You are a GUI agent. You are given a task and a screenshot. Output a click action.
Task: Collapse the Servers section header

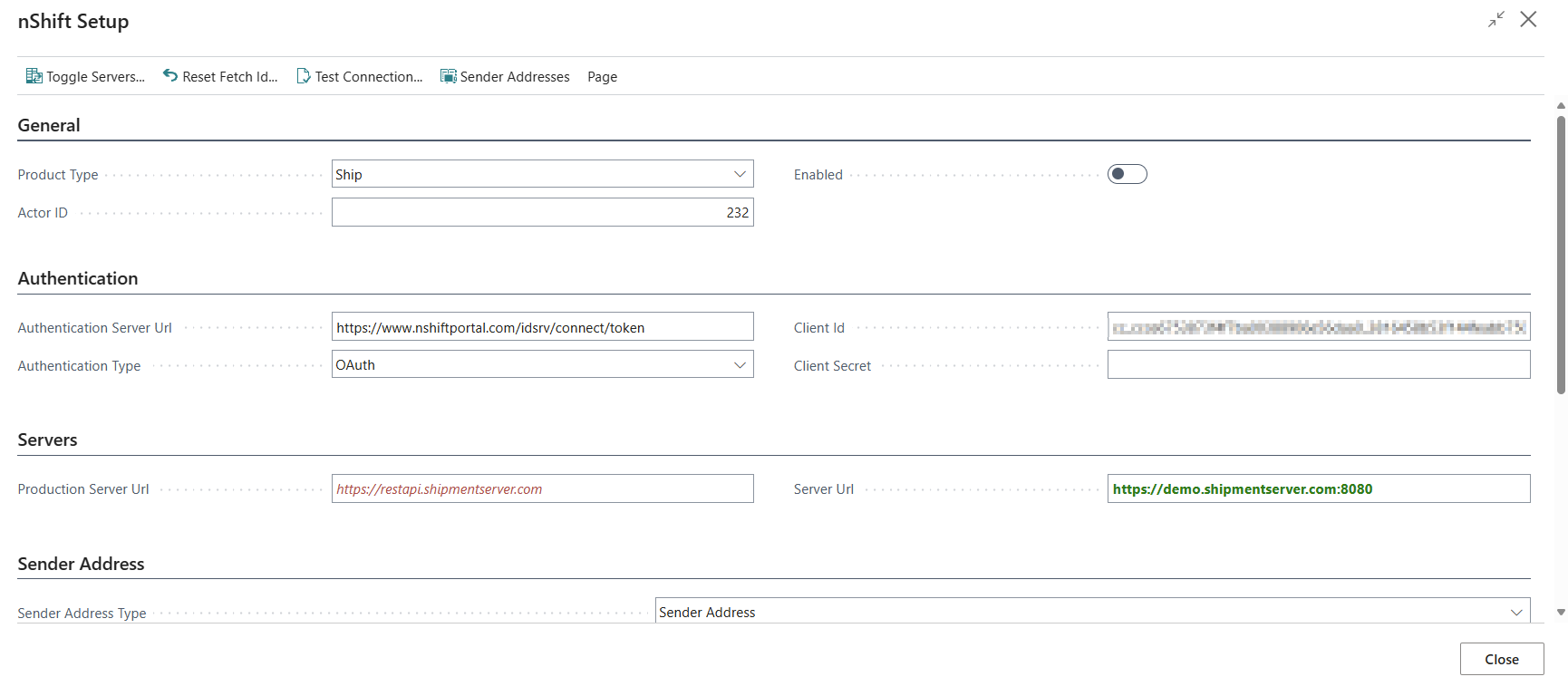coord(47,440)
